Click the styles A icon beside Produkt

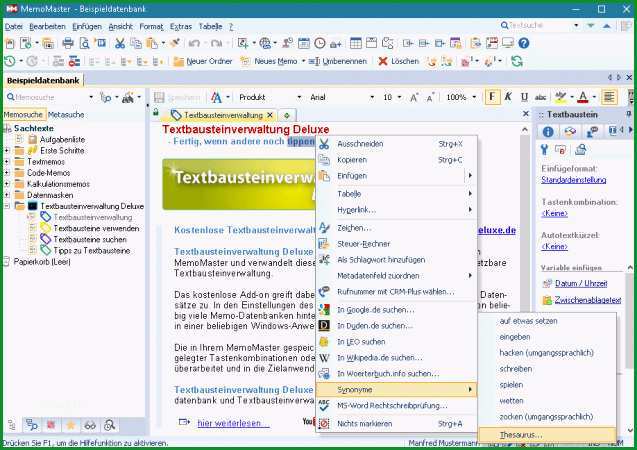click(x=216, y=97)
